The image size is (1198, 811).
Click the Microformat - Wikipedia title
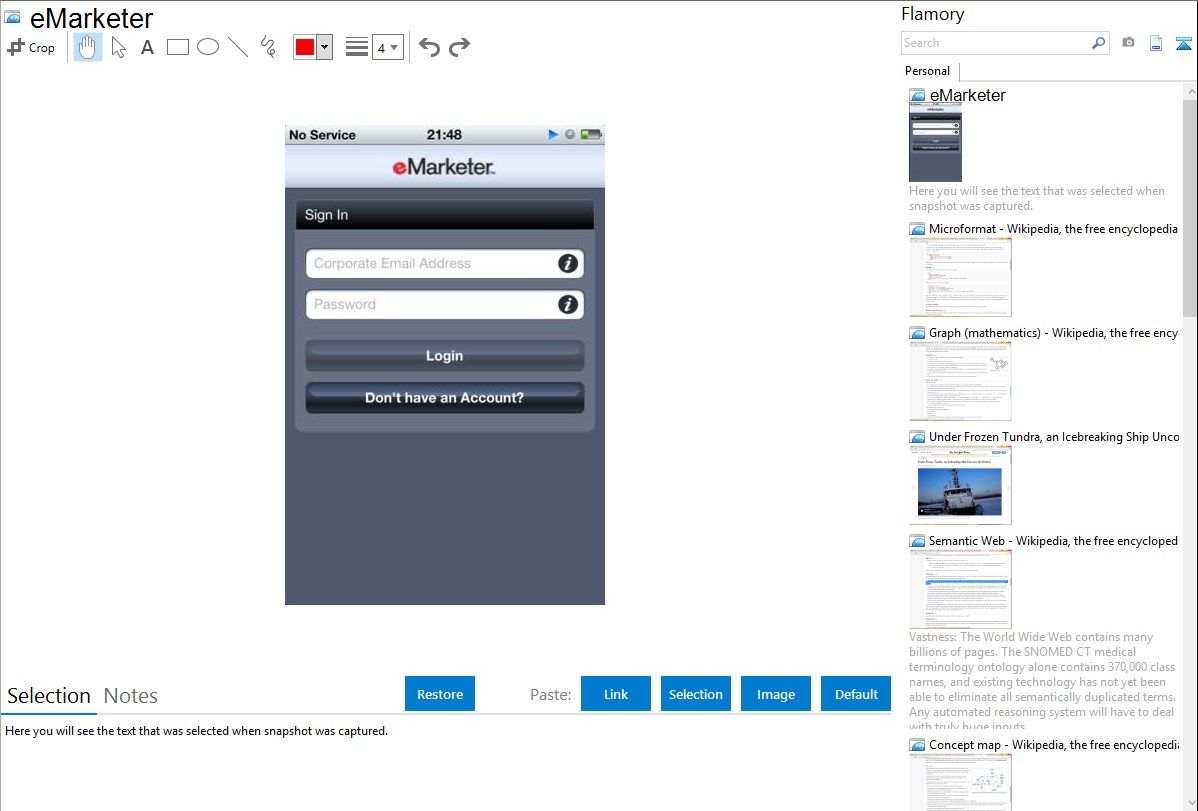pyautogui.click(x=1053, y=229)
